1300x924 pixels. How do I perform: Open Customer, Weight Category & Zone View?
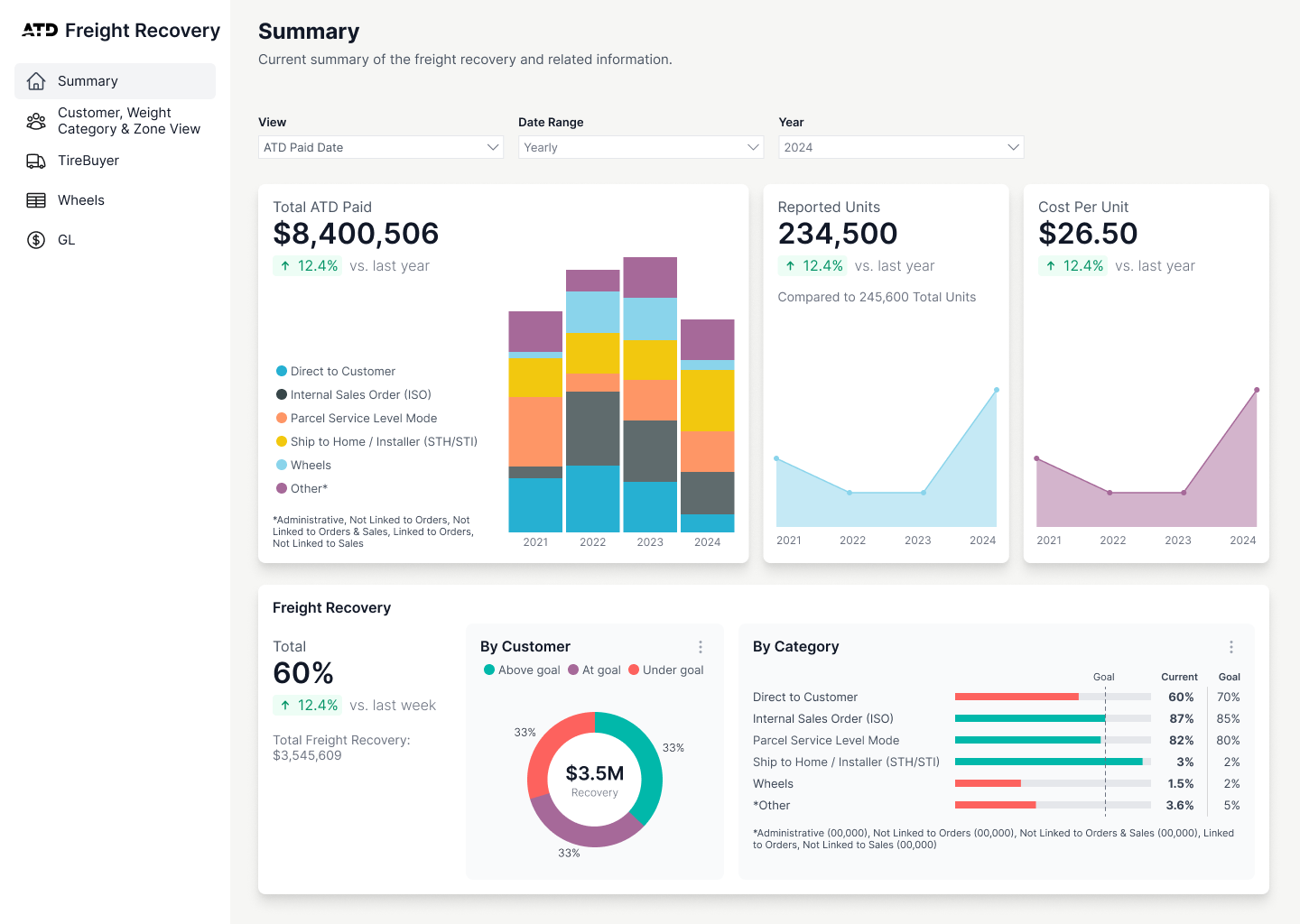[115, 121]
